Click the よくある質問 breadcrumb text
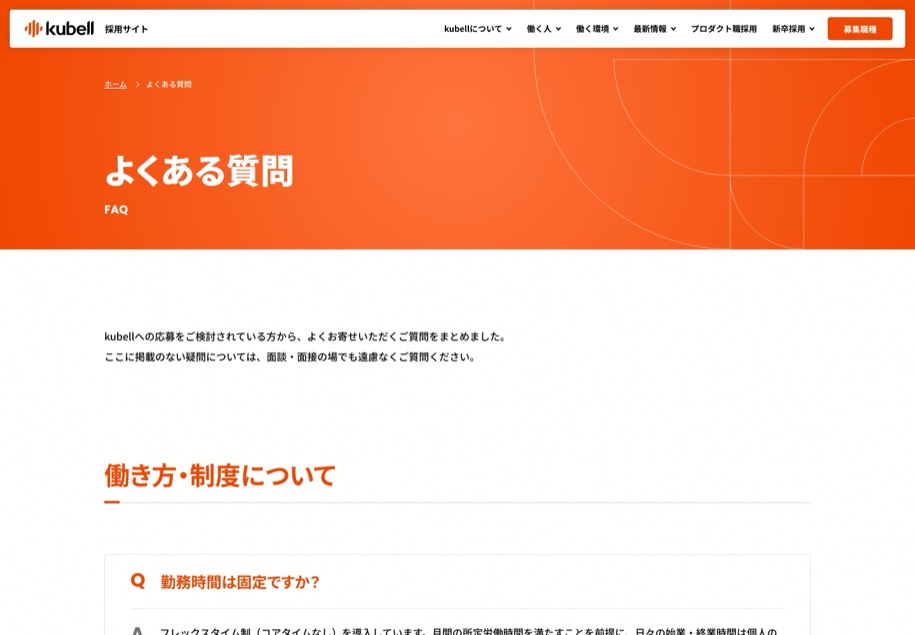Viewport: 915px width, 635px height. pyautogui.click(x=169, y=84)
